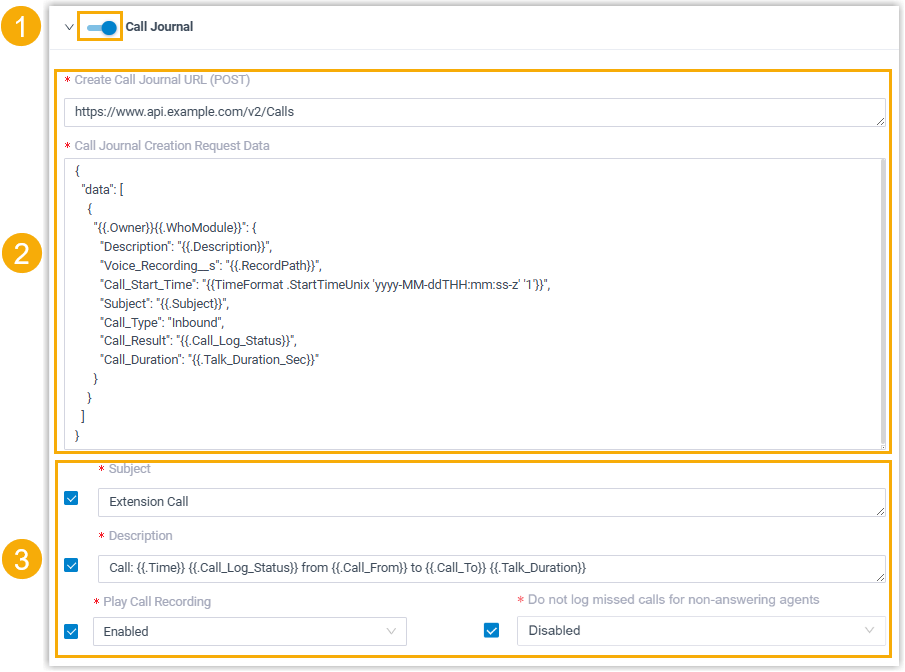Collapse the Call Journal section chevron
This screenshot has width=905, height=672.
[x=69, y=27]
